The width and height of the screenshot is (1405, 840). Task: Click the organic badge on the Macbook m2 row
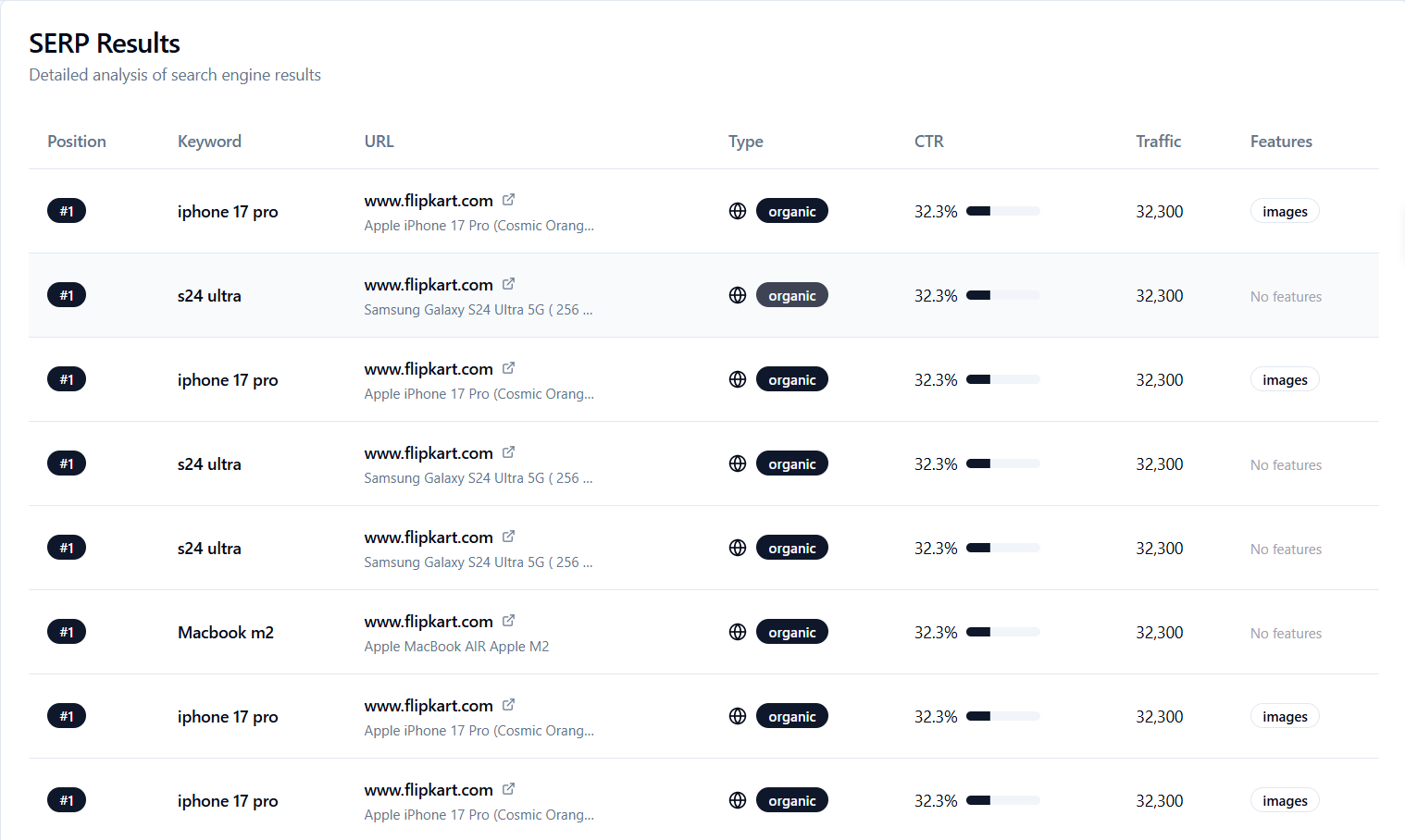pos(792,631)
